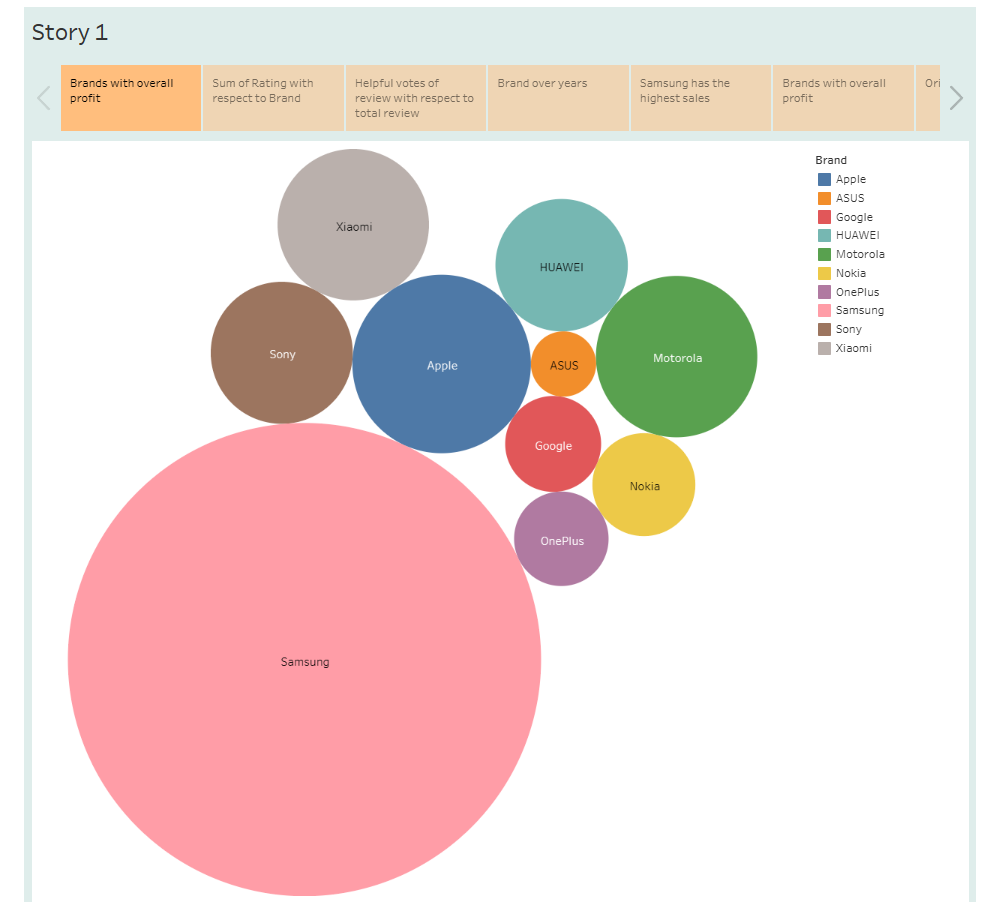Click the left story navigation arrow
The width and height of the screenshot is (983, 902).
point(42,97)
